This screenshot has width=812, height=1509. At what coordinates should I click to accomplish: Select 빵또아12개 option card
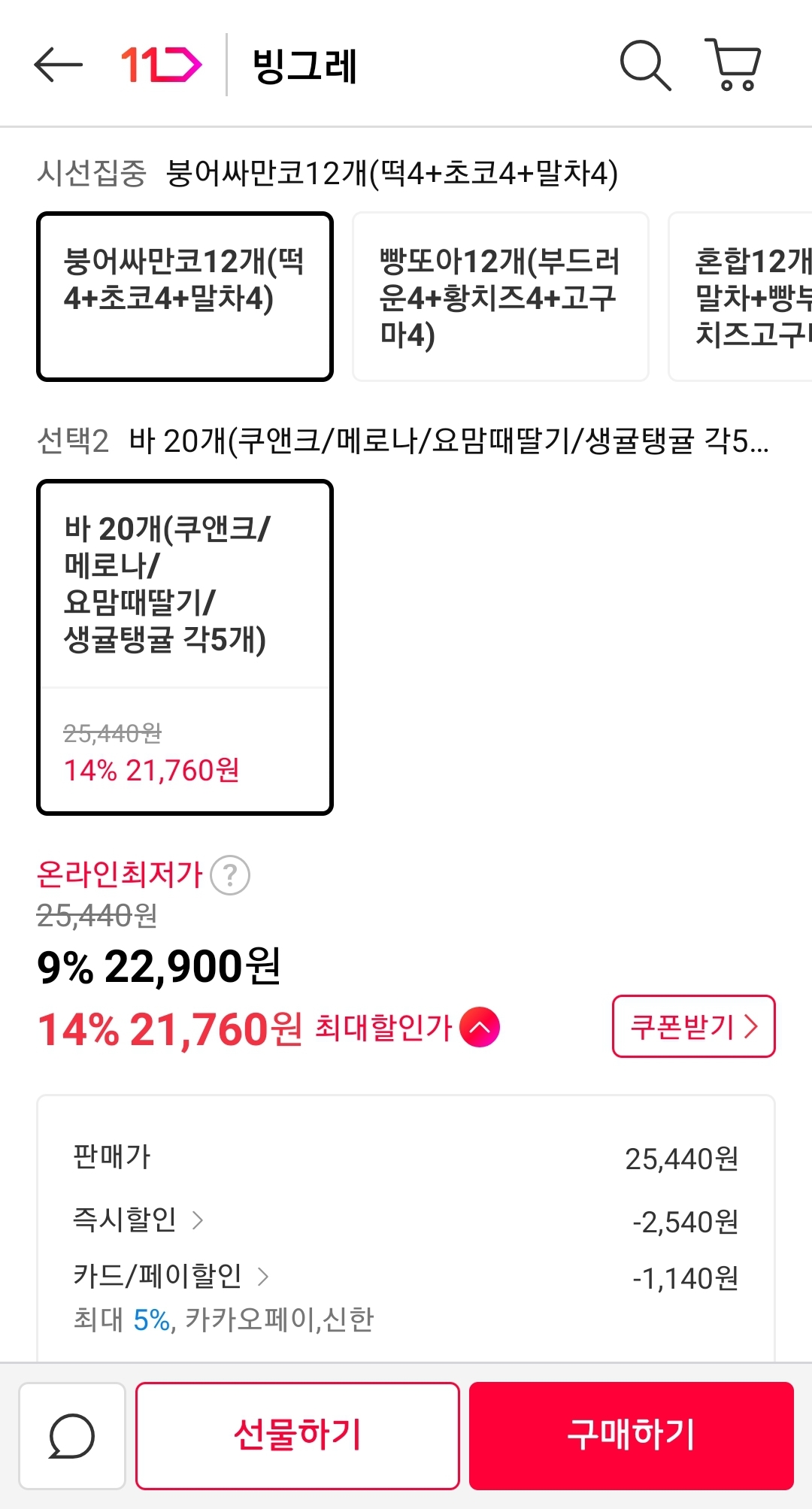click(x=500, y=296)
